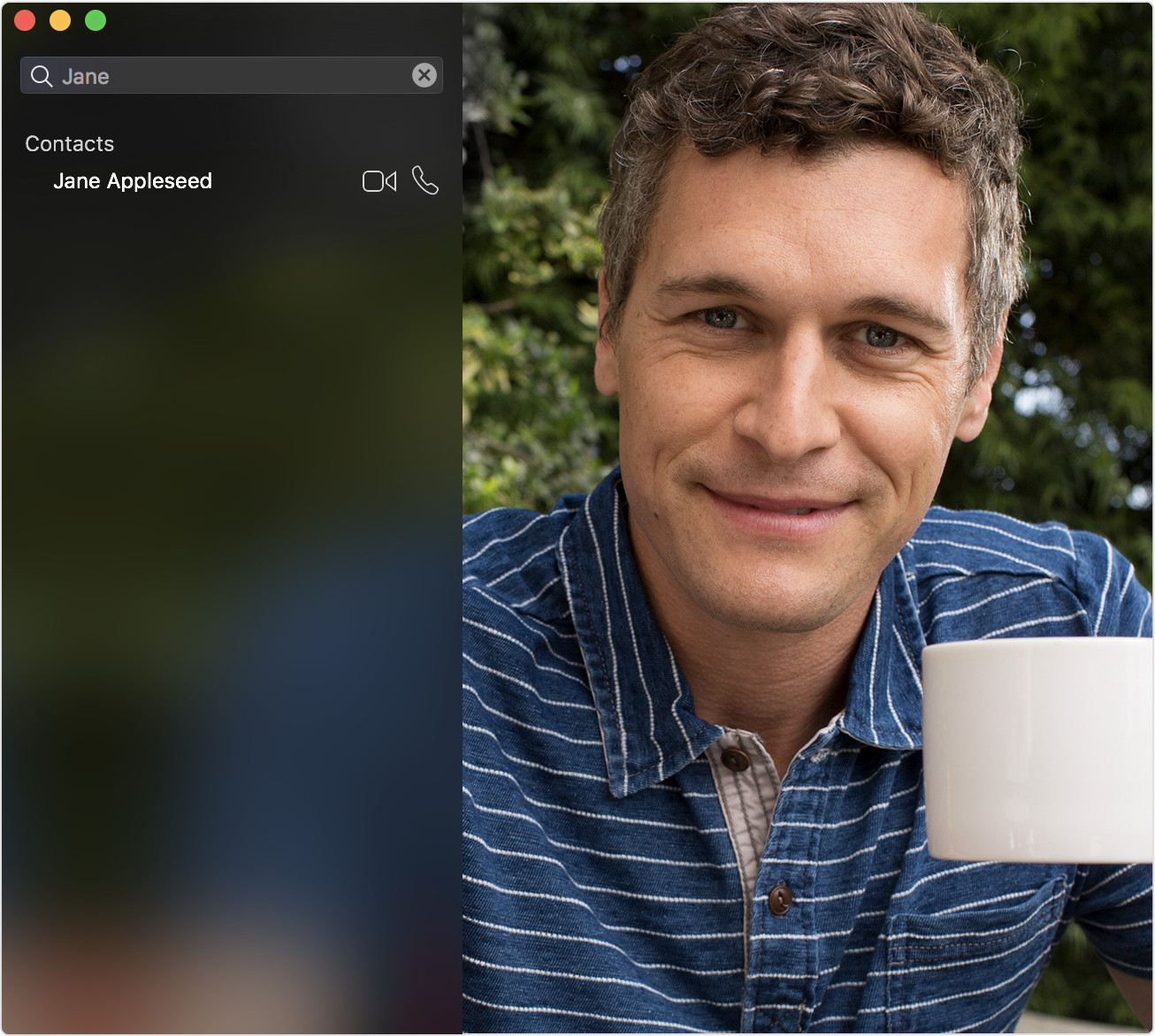Start a video call with Jane Appleseed
This screenshot has width=1155, height=1036.
(x=379, y=180)
